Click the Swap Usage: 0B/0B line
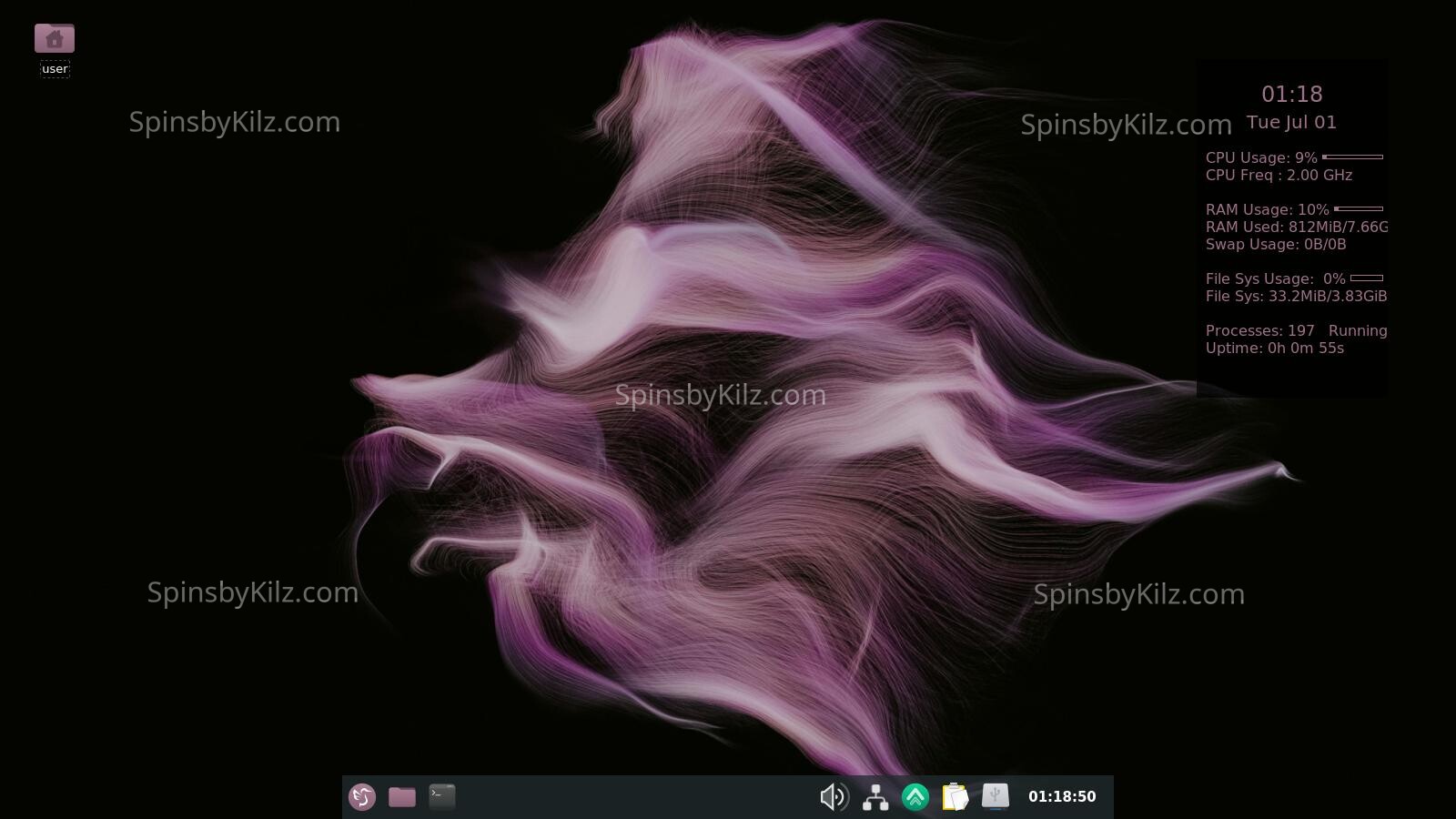 tap(1276, 245)
